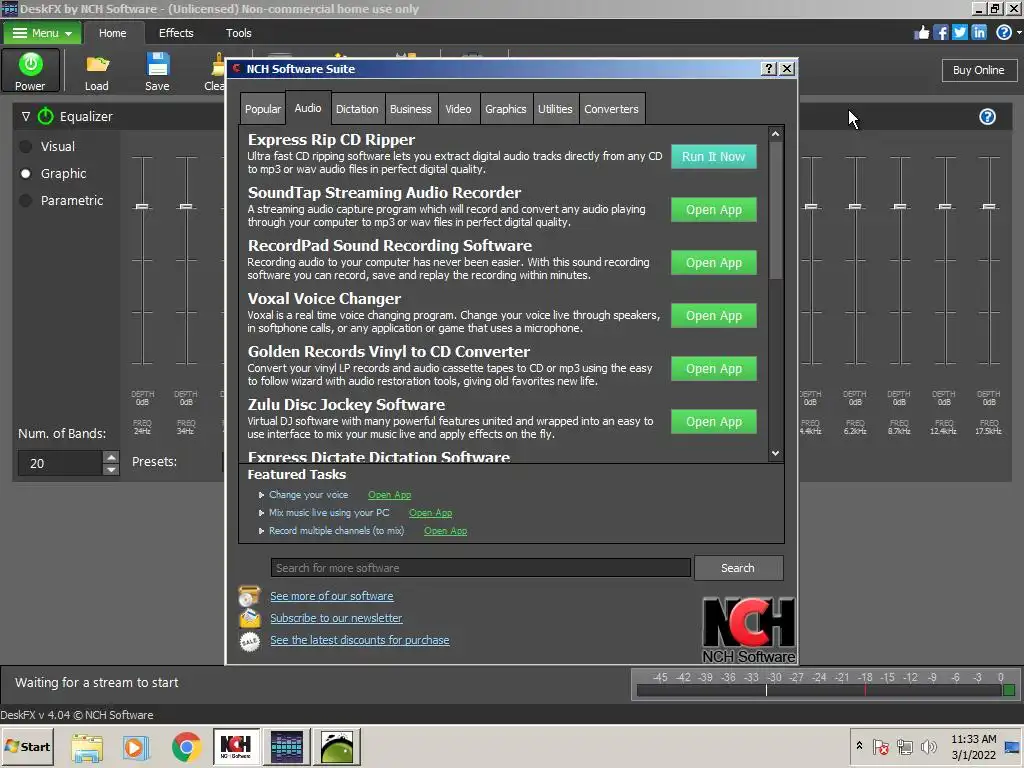The width and height of the screenshot is (1024, 768).
Task: Click 'See the latest discounts for purchase'
Action: click(x=360, y=641)
